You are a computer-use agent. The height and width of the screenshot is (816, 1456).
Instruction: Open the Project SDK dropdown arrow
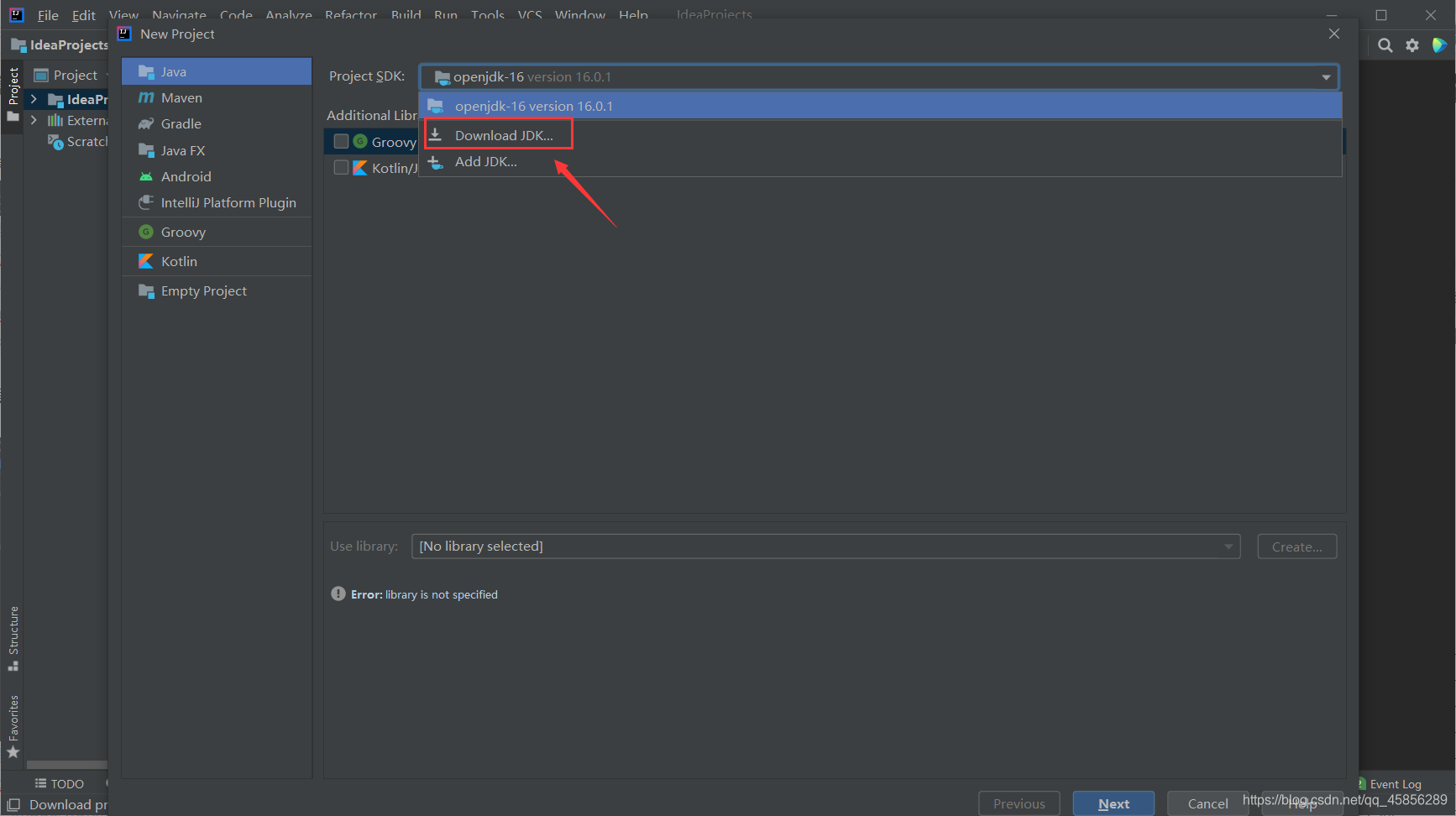point(1326,77)
